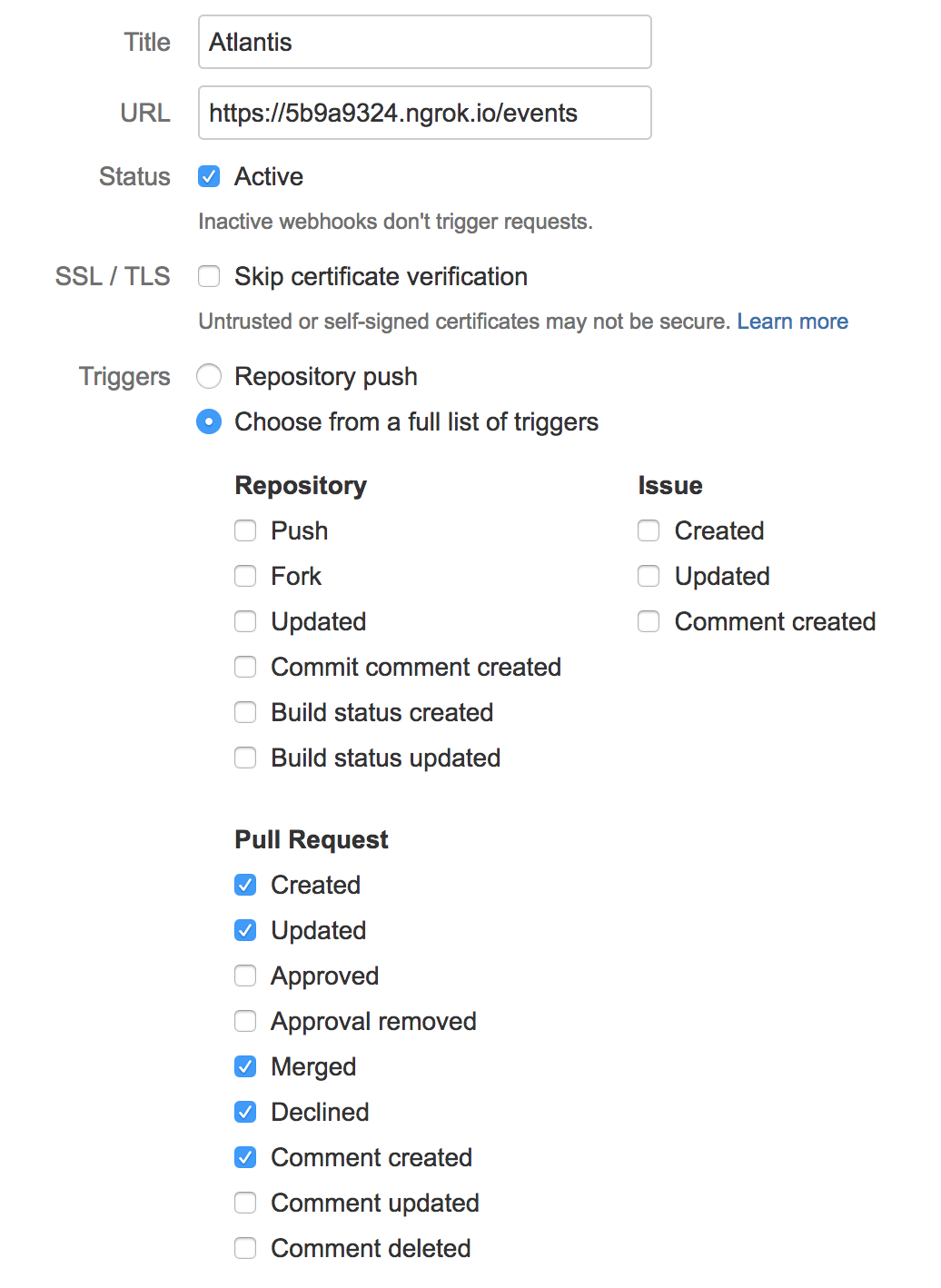Open the Learn more link
The image size is (941, 1288).
coord(794,321)
